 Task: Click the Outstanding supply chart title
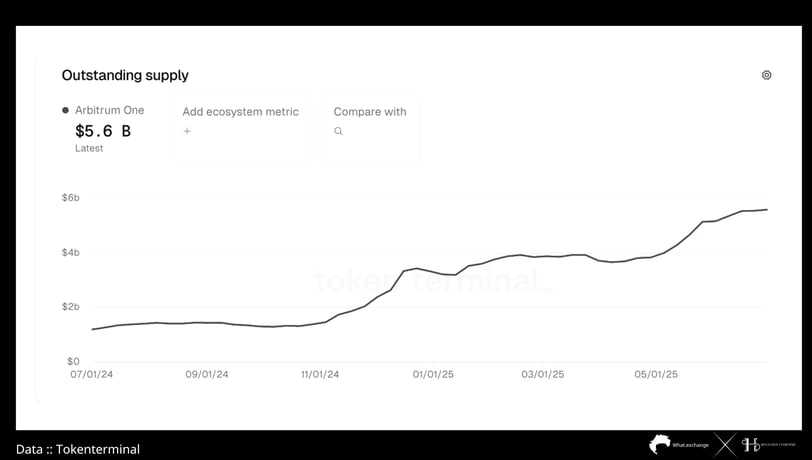point(125,75)
